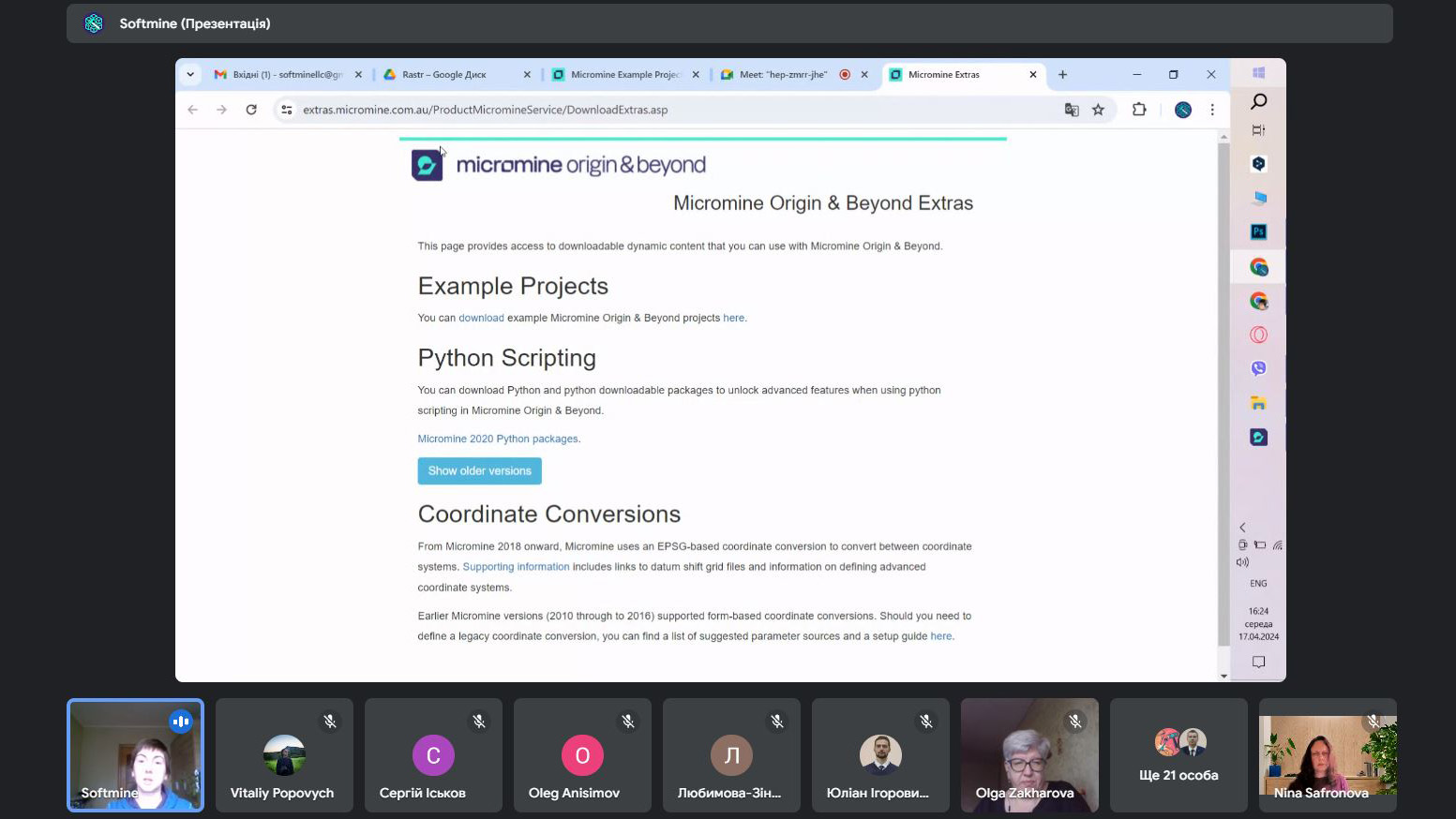Image resolution: width=1456 pixels, height=819 pixels.
Task: Click the Windows search magnifier icon
Action: tap(1258, 101)
